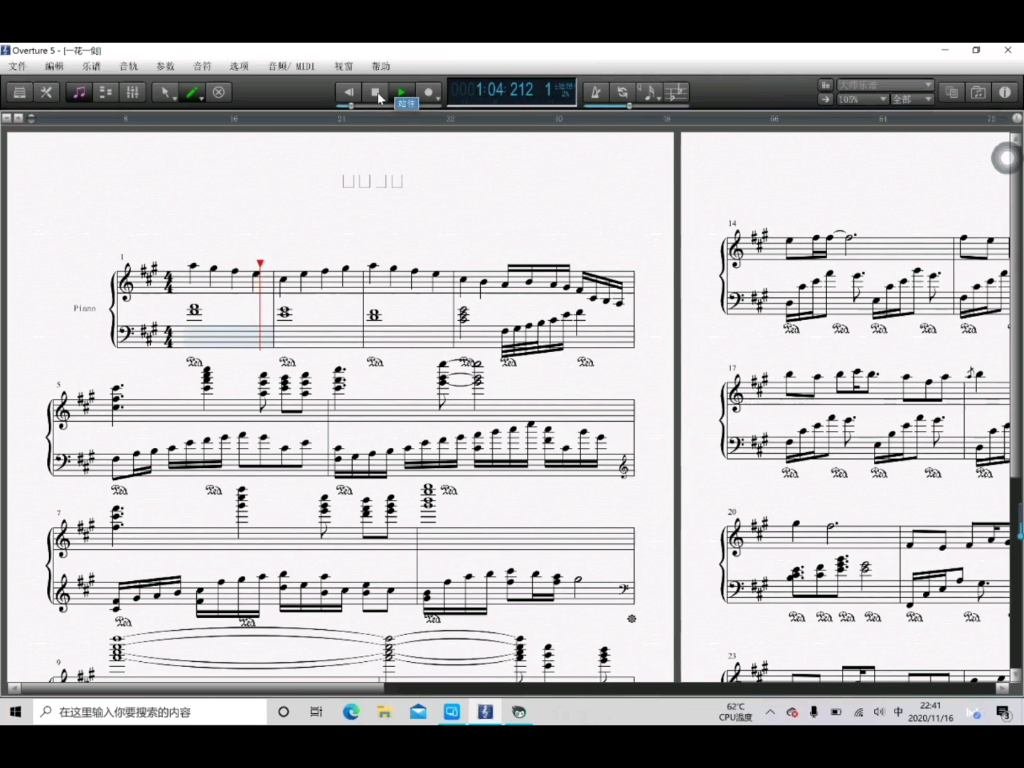
Task: Open the info icon
Action: (x=1004, y=92)
